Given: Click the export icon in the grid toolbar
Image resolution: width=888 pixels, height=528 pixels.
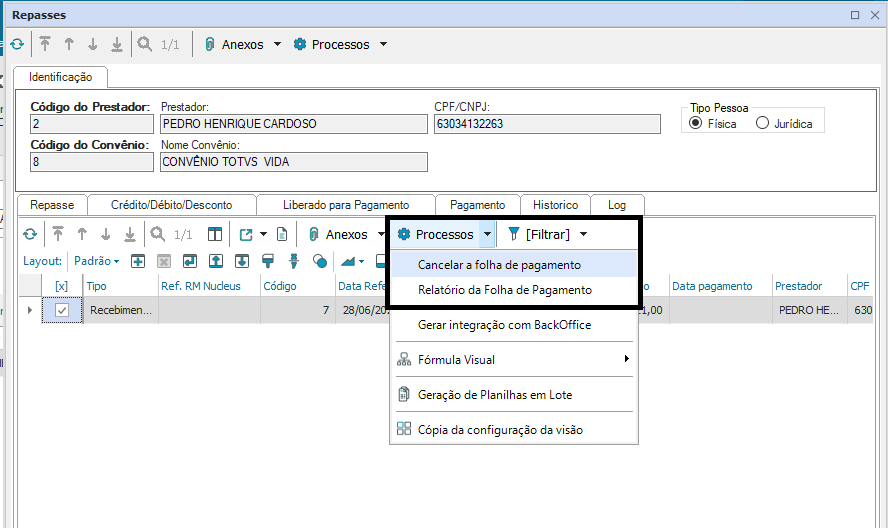Looking at the screenshot, I should pos(246,234).
